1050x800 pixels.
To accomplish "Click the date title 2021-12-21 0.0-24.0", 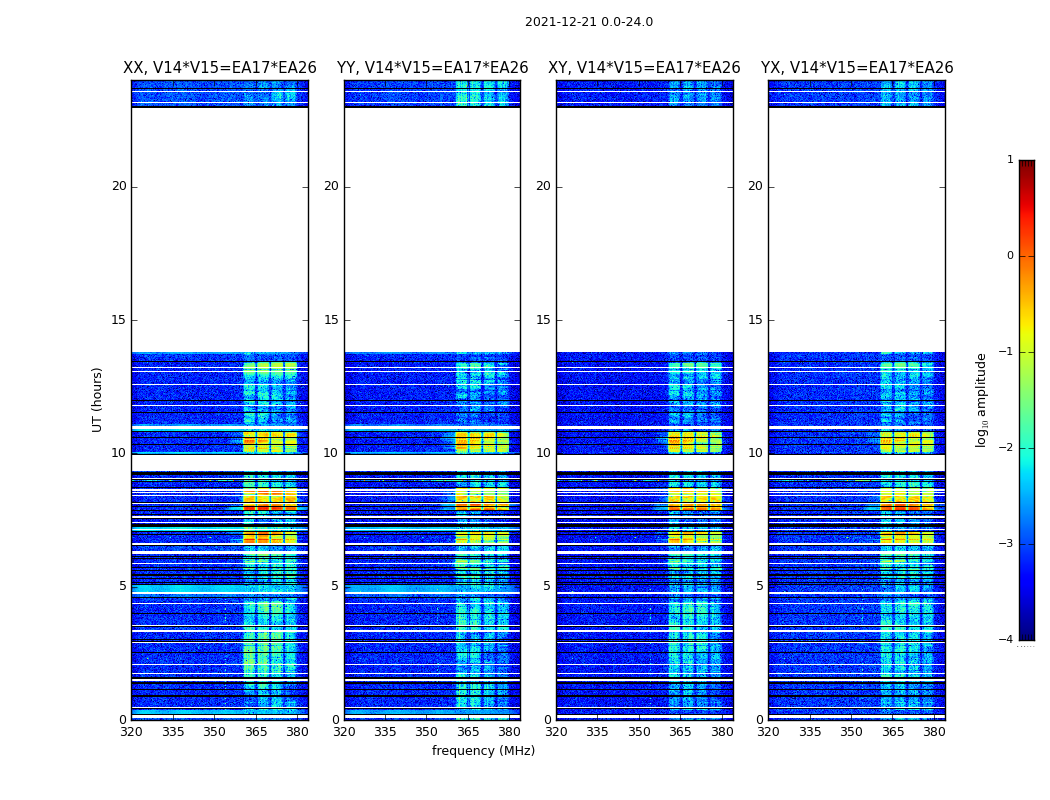I will (589, 22).
